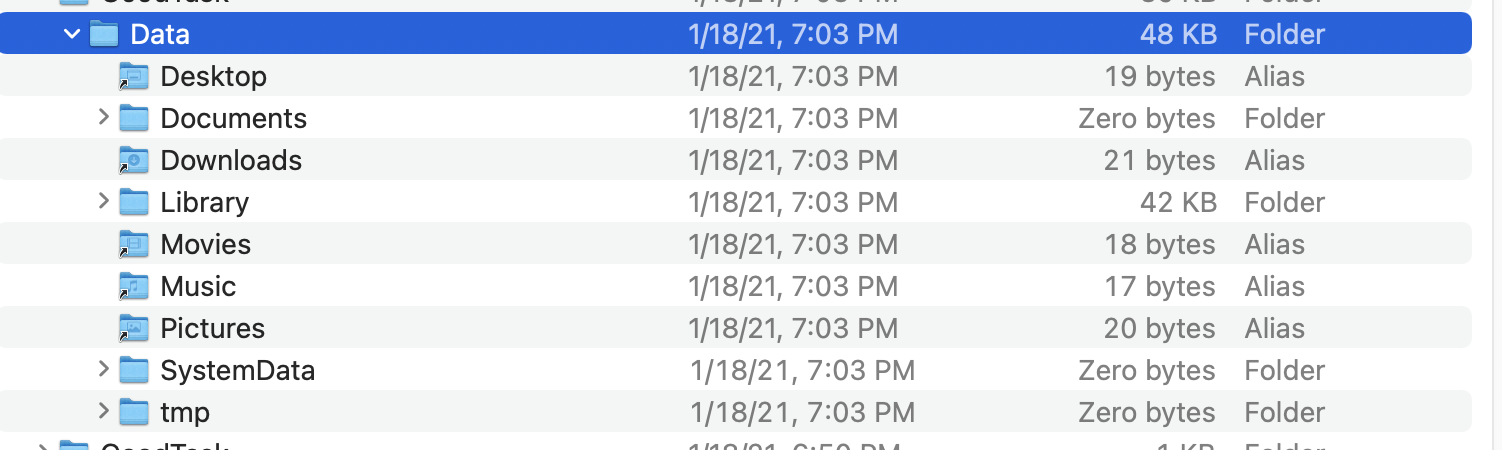Click the Documents folder icon
The width and height of the screenshot is (1502, 450).
click(x=133, y=118)
